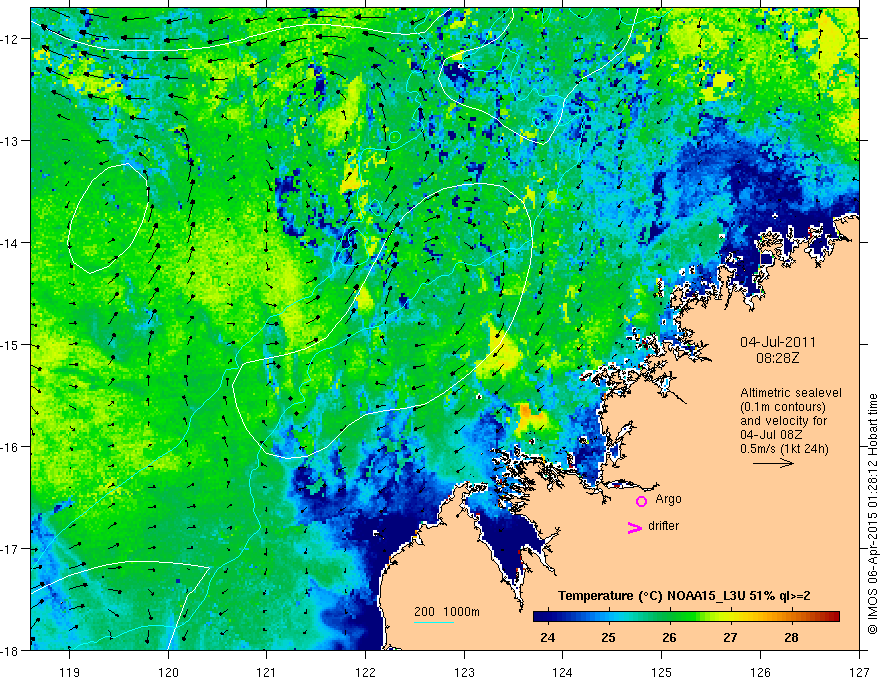The width and height of the screenshot is (880, 680).
Task: Click the cyan bathymetry legend line
Action: pyautogui.click(x=434, y=622)
